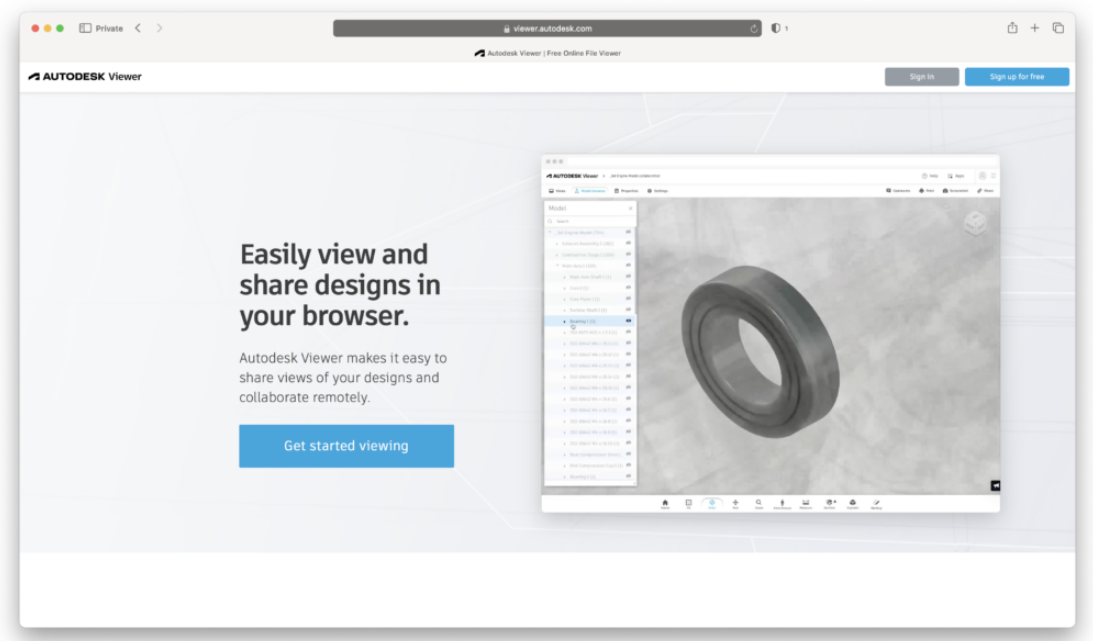Expand the Main Axis Shaft tree node
The image size is (1093, 641).
(564, 277)
